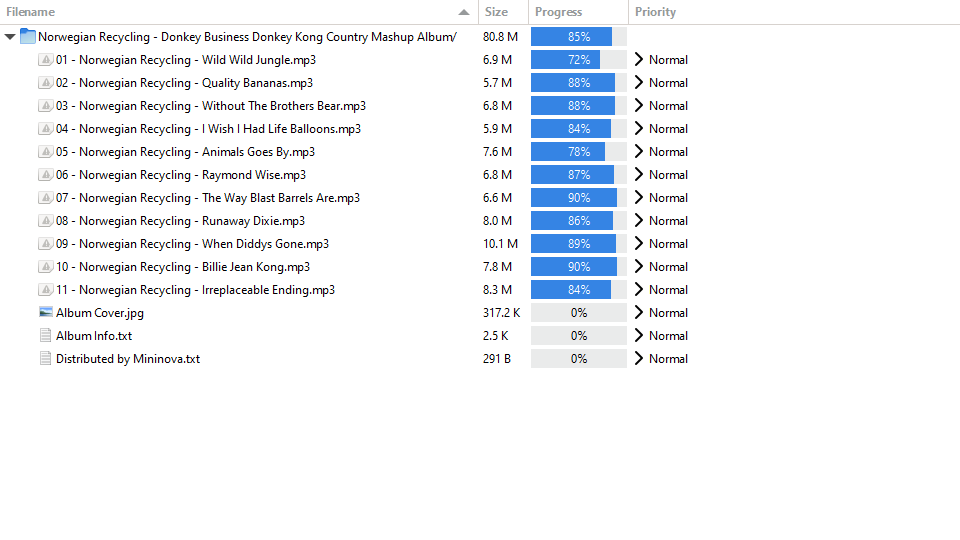This screenshot has width=960, height=540.
Task: Click the audio file icon for Quality Bananas
Action: pyautogui.click(x=45, y=83)
